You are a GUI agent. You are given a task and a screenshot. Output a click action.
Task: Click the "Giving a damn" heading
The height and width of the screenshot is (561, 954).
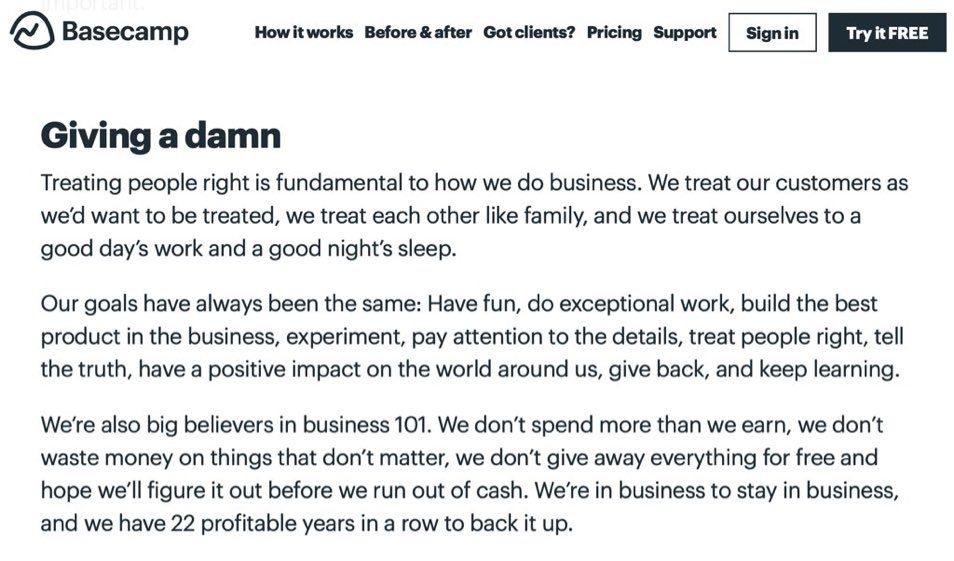tap(161, 135)
